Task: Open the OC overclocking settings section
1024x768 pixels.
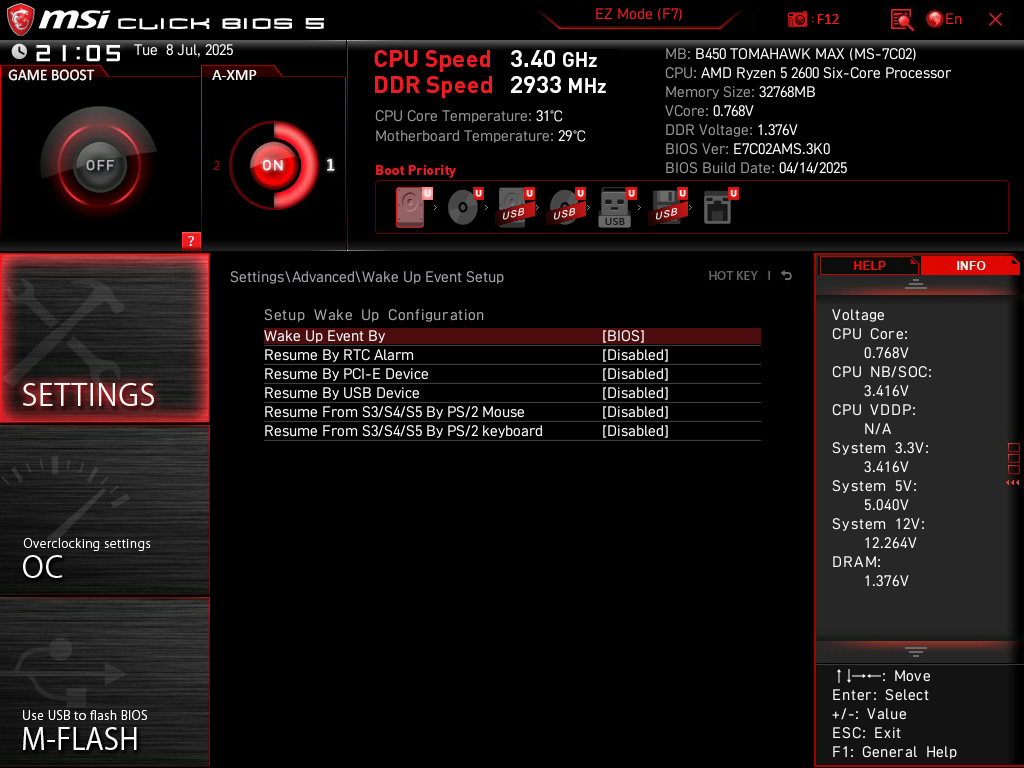Action: click(104, 511)
